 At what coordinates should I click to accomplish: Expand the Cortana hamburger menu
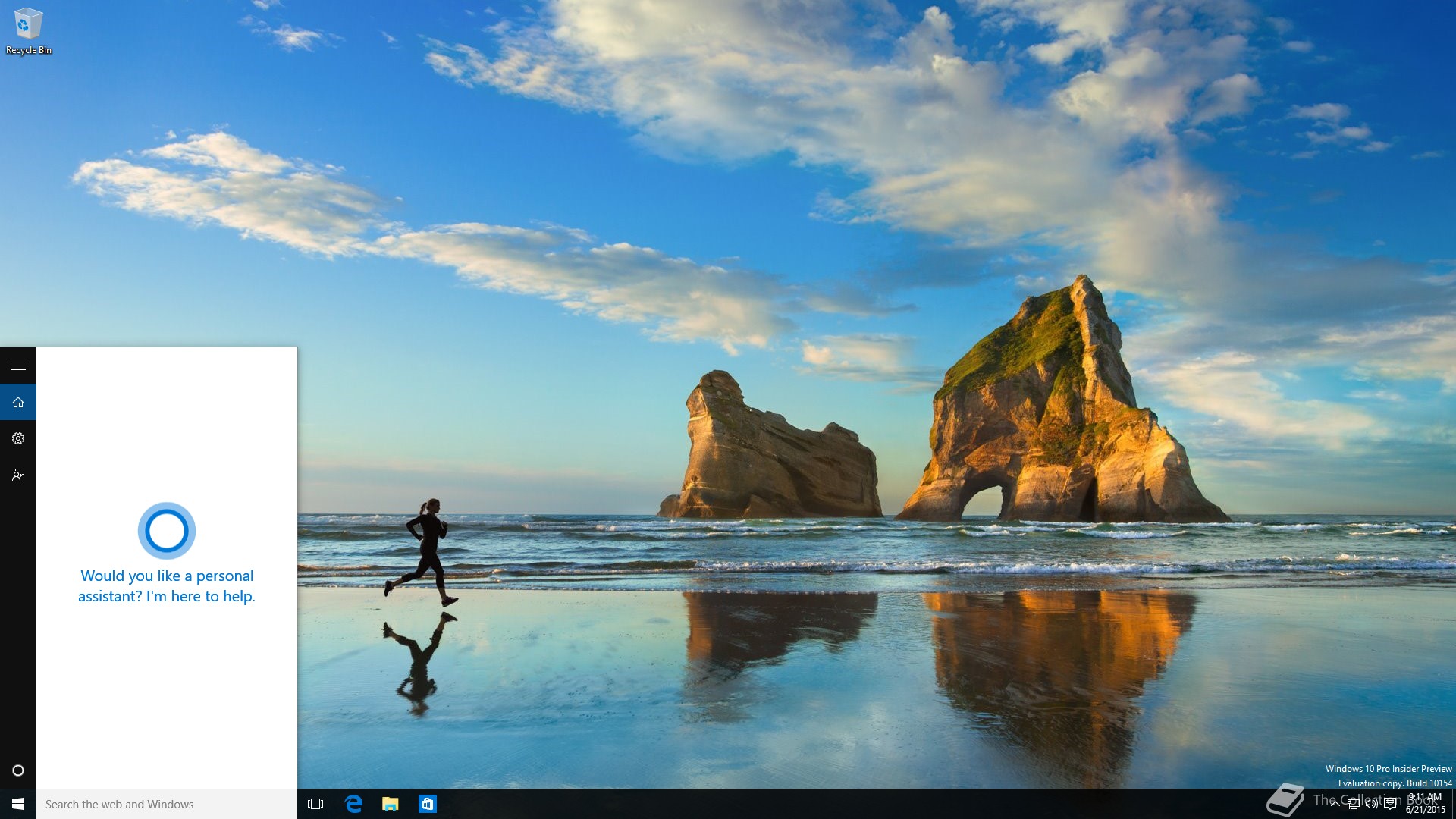[18, 366]
